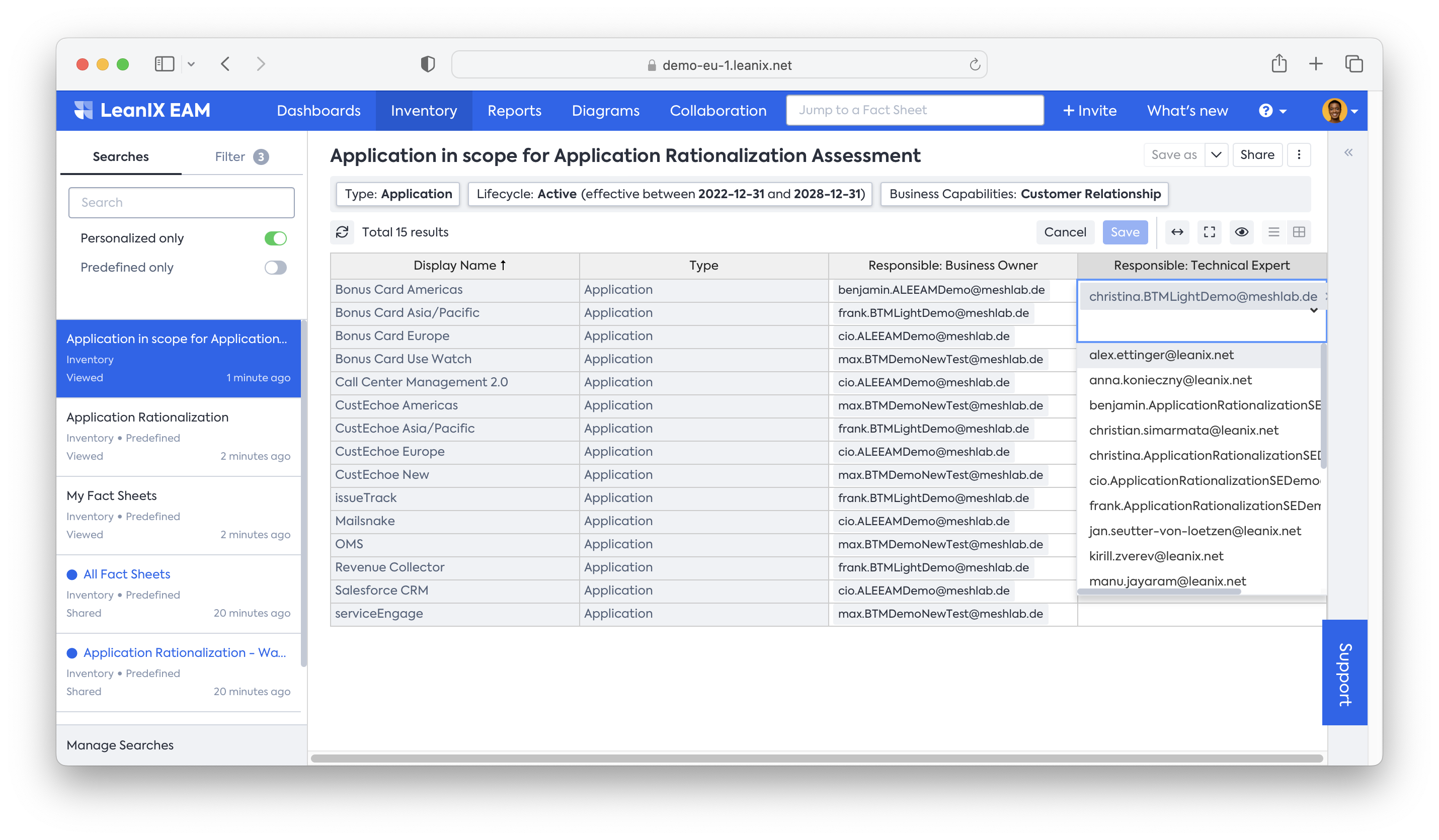Image resolution: width=1439 pixels, height=840 pixels.
Task: Click the Save as button
Action: click(1173, 155)
